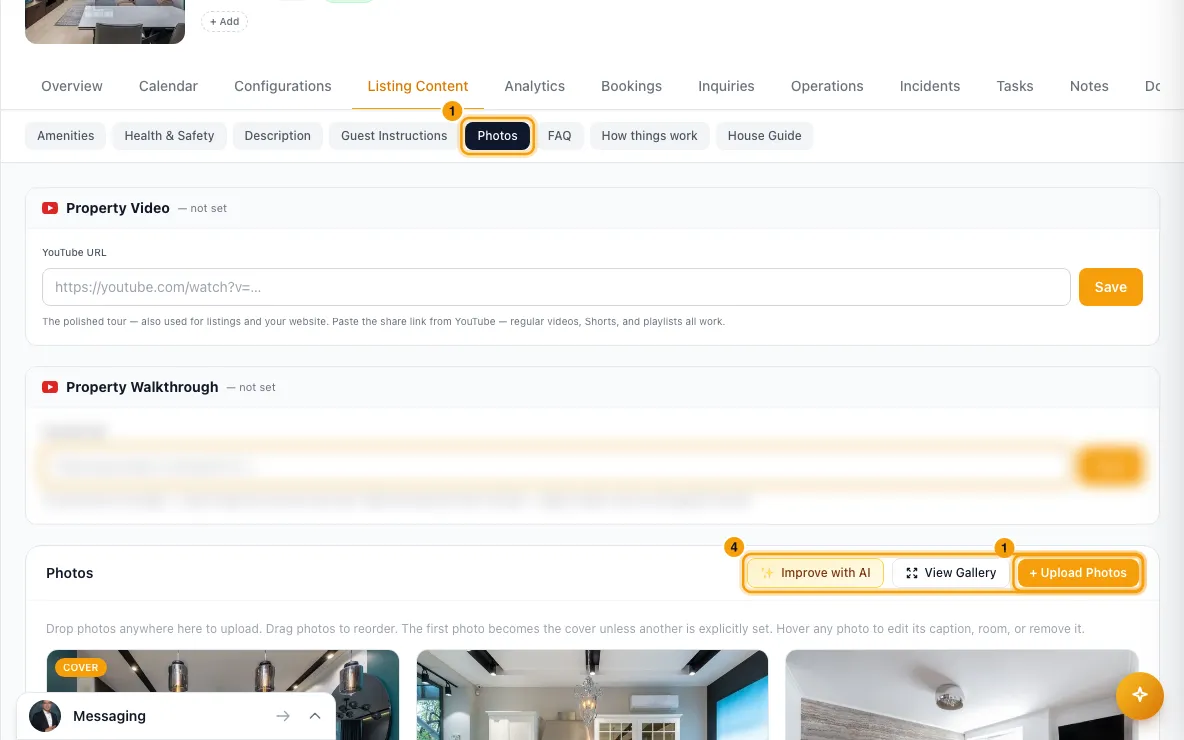Select the third photo thumbnail

click(961, 695)
